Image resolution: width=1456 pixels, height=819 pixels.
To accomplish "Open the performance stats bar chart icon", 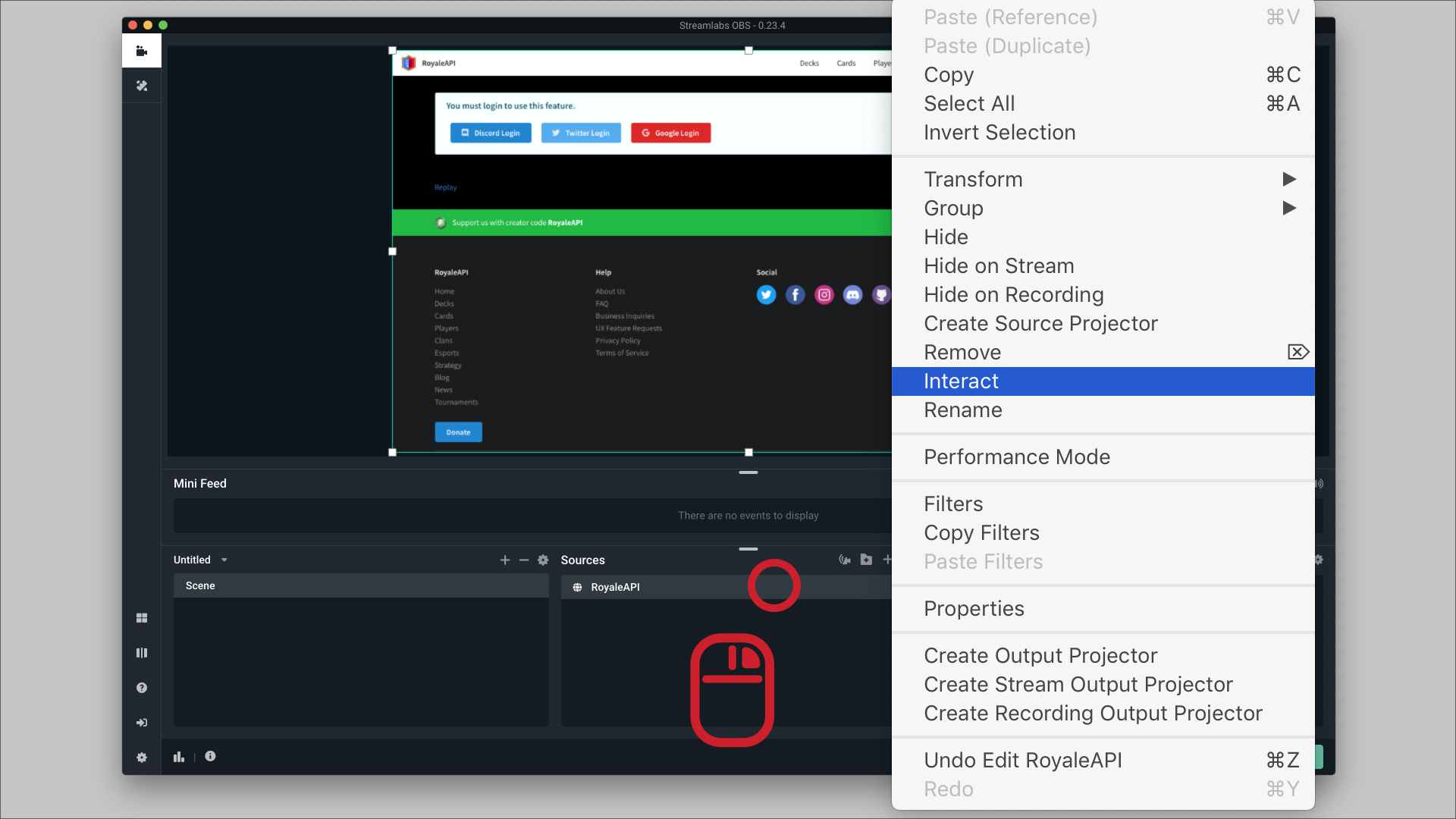I will click(x=179, y=757).
